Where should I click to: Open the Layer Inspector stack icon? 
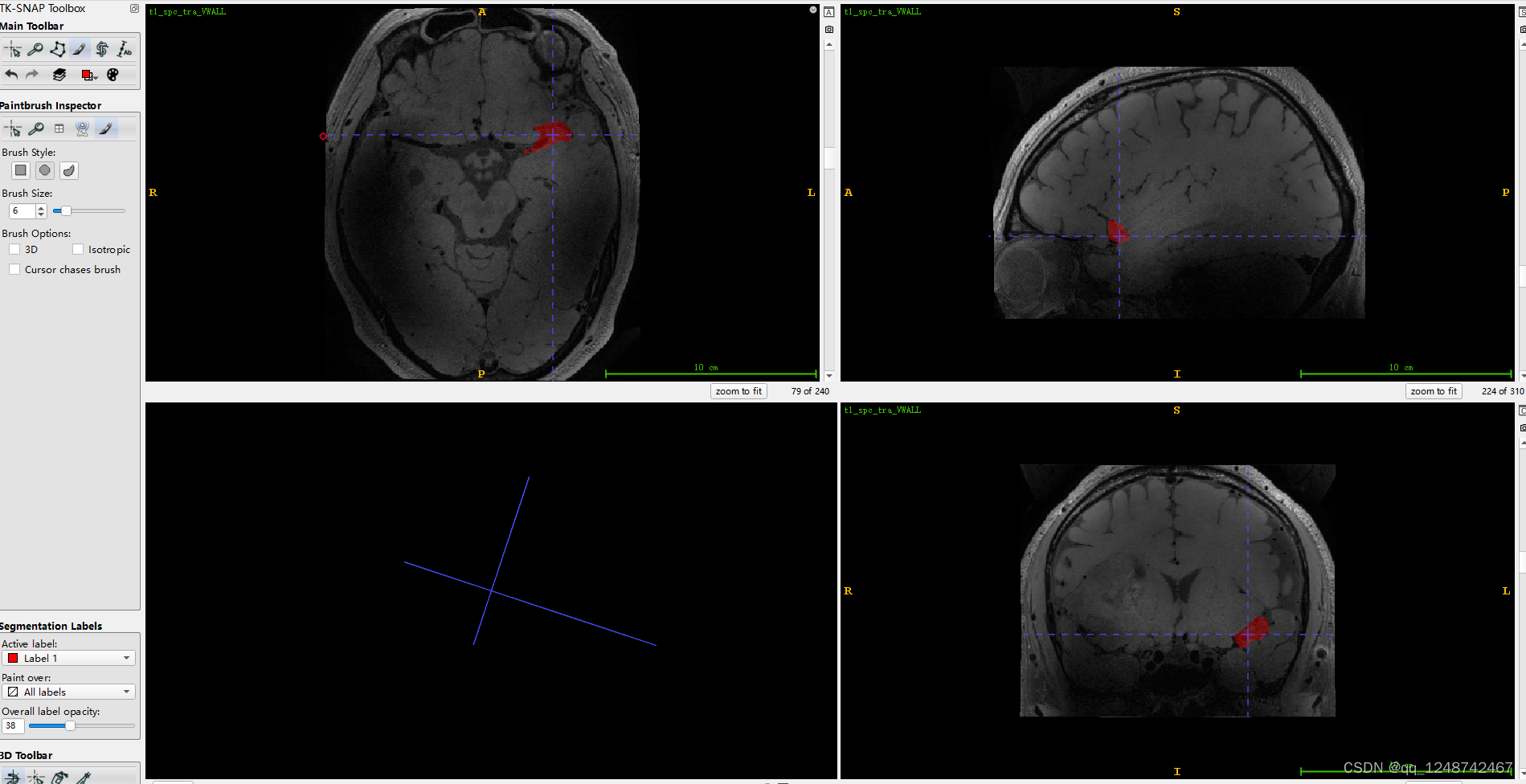59,75
